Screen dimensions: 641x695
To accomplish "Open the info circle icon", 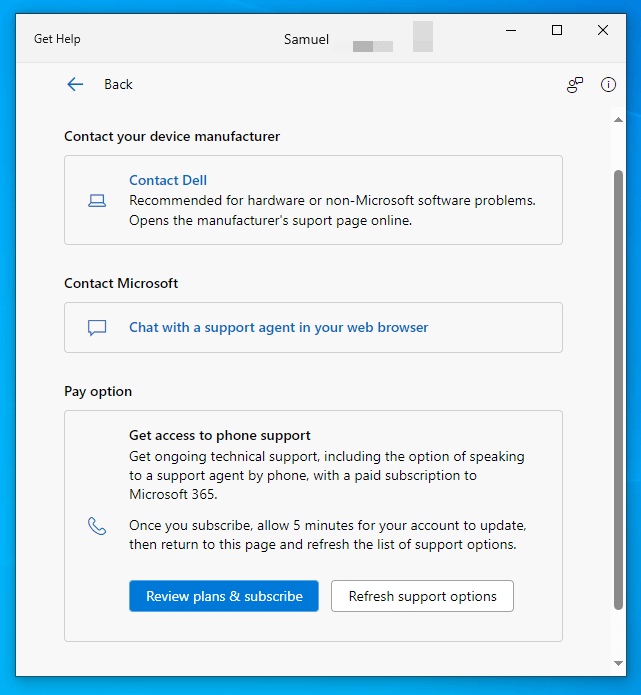I will [608, 84].
